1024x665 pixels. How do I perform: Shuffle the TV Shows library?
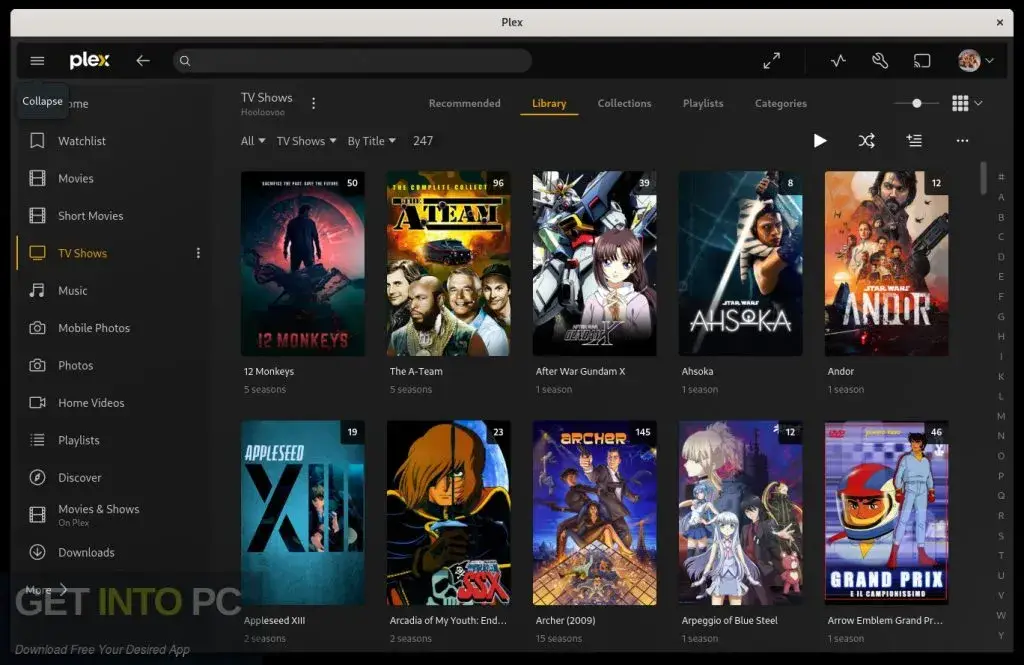[866, 140]
